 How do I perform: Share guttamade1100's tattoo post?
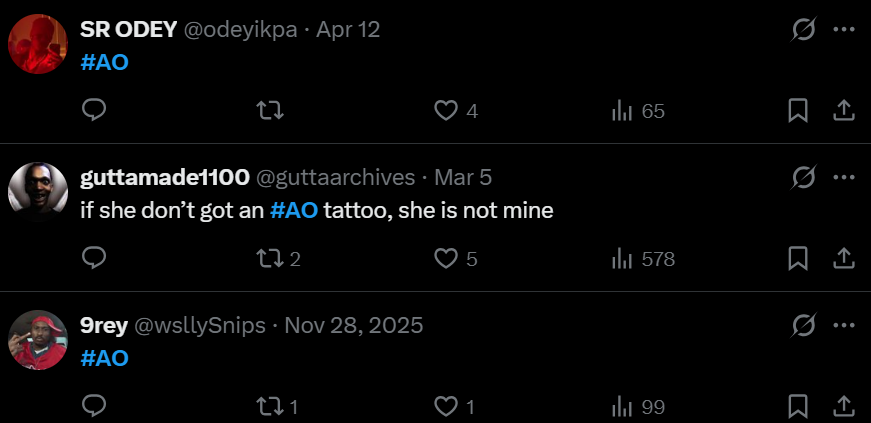843,259
